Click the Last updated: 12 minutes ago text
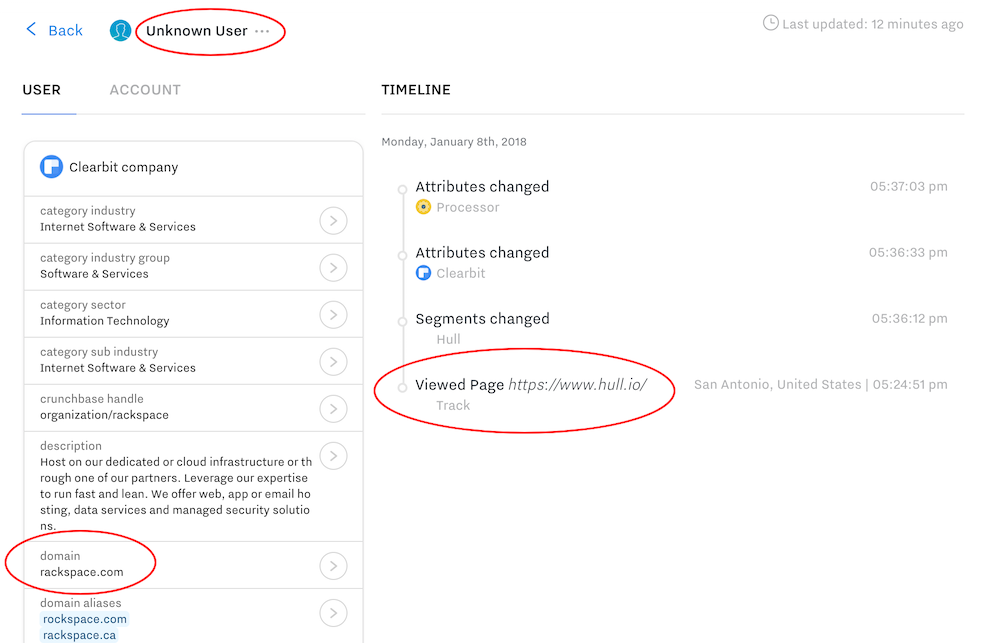1000x643 pixels. click(x=872, y=24)
